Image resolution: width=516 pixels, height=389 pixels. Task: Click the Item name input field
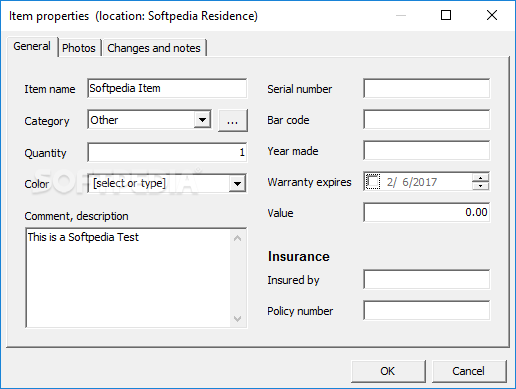pyautogui.click(x=167, y=88)
